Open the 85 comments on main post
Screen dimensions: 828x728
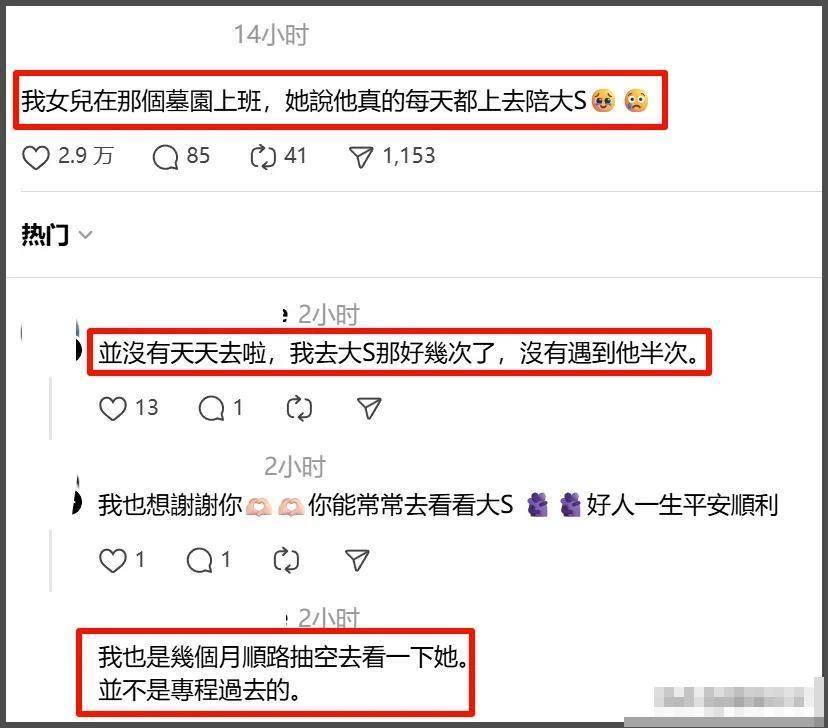tap(165, 157)
